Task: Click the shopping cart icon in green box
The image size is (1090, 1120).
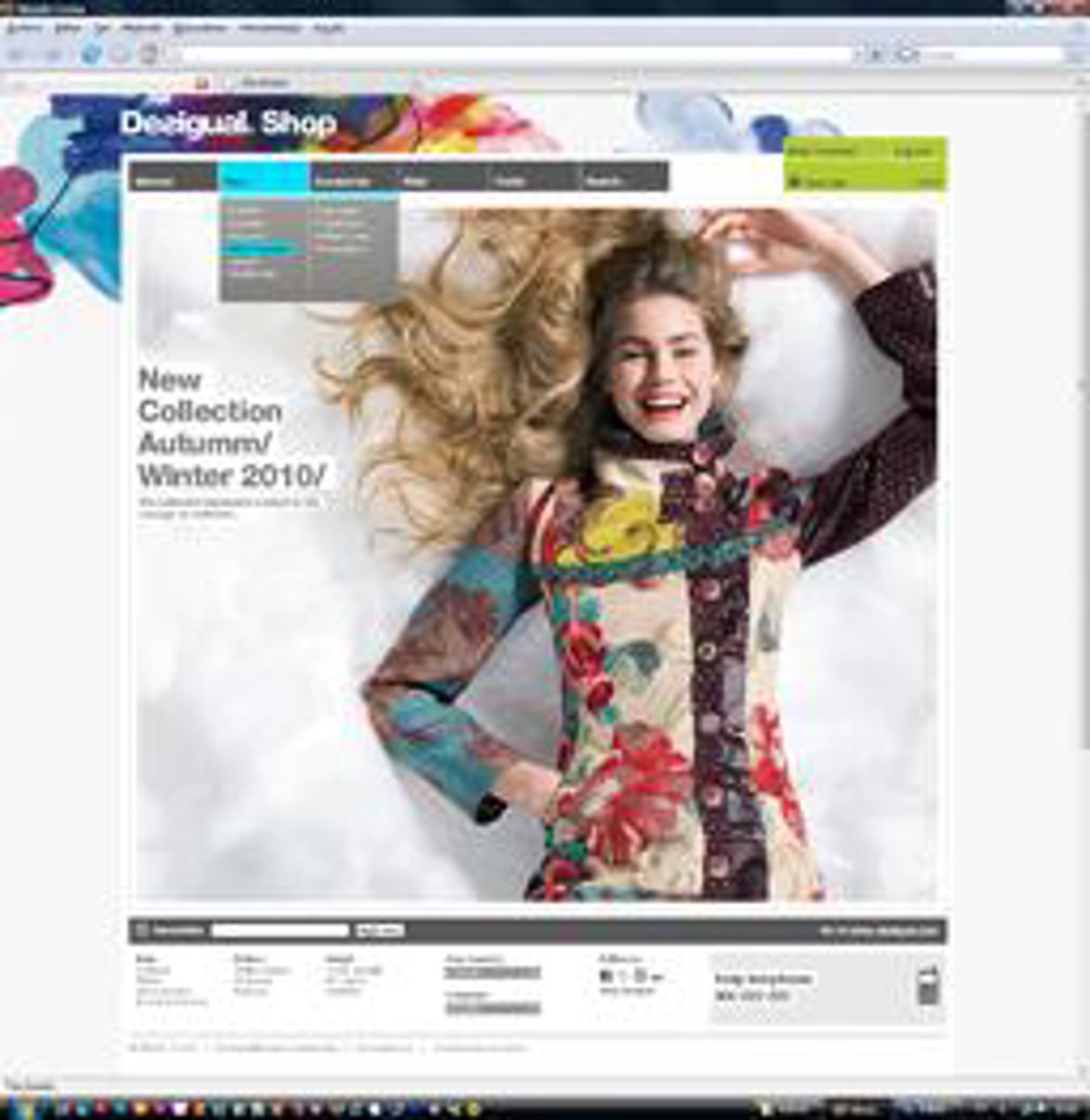Action: (x=795, y=182)
